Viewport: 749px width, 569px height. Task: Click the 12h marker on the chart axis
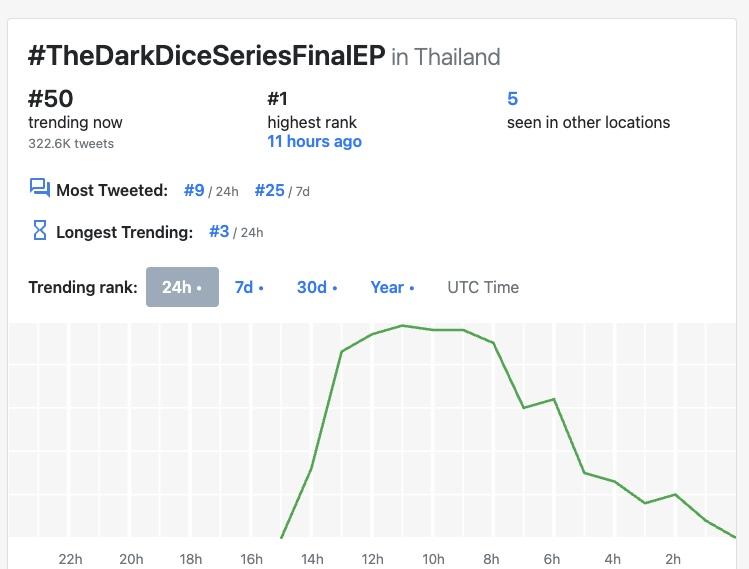[x=372, y=559]
